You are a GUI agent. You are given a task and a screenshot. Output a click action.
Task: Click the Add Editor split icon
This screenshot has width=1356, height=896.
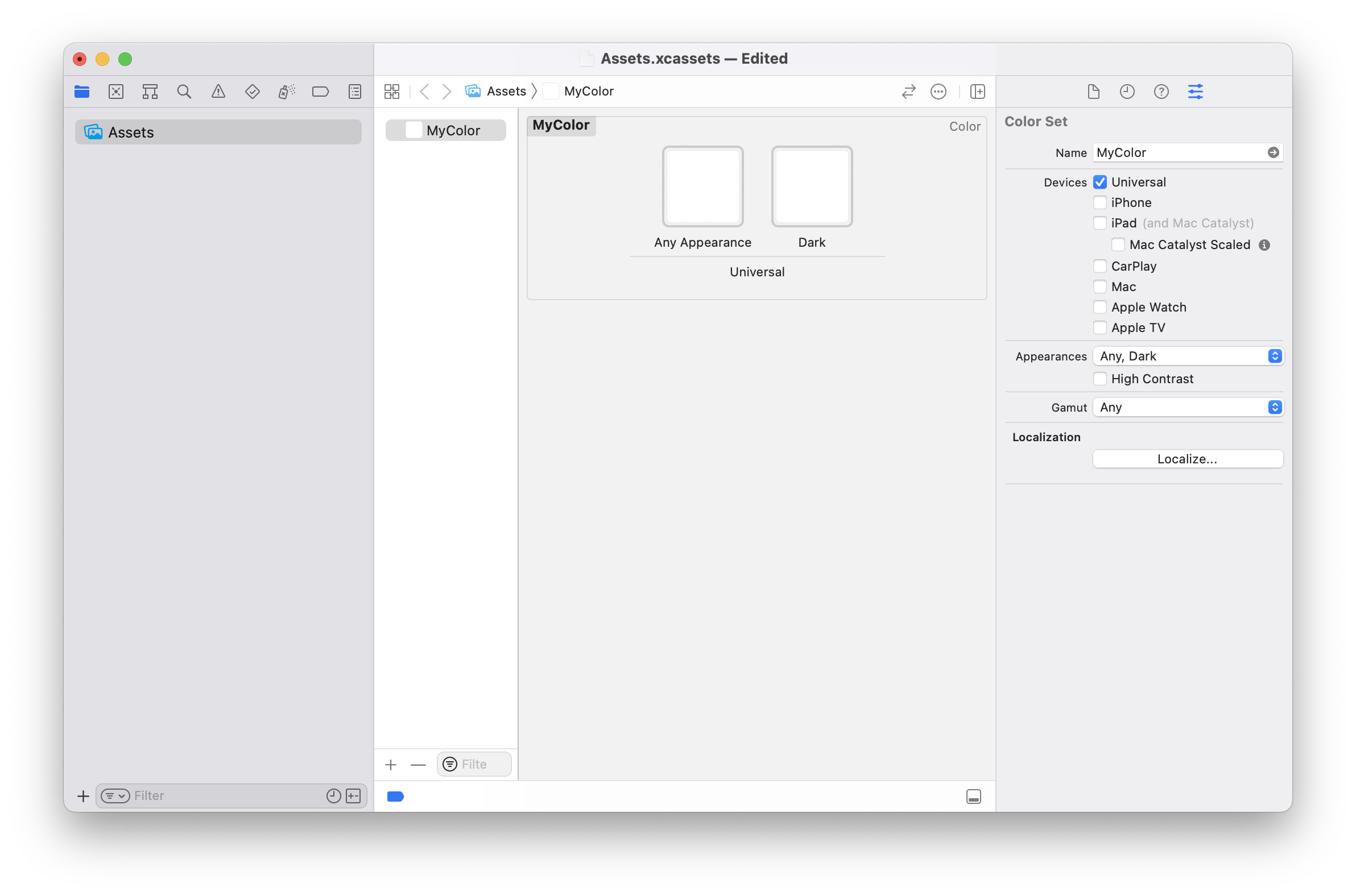point(977,91)
